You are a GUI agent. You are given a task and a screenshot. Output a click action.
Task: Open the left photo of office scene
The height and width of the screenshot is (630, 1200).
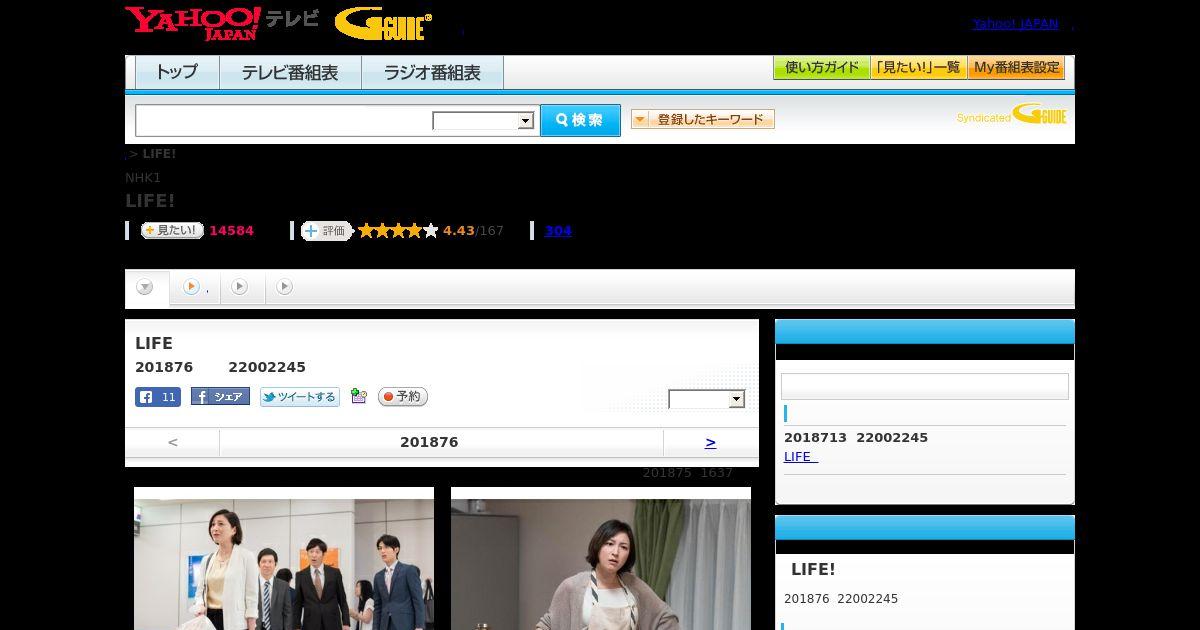pos(284,559)
